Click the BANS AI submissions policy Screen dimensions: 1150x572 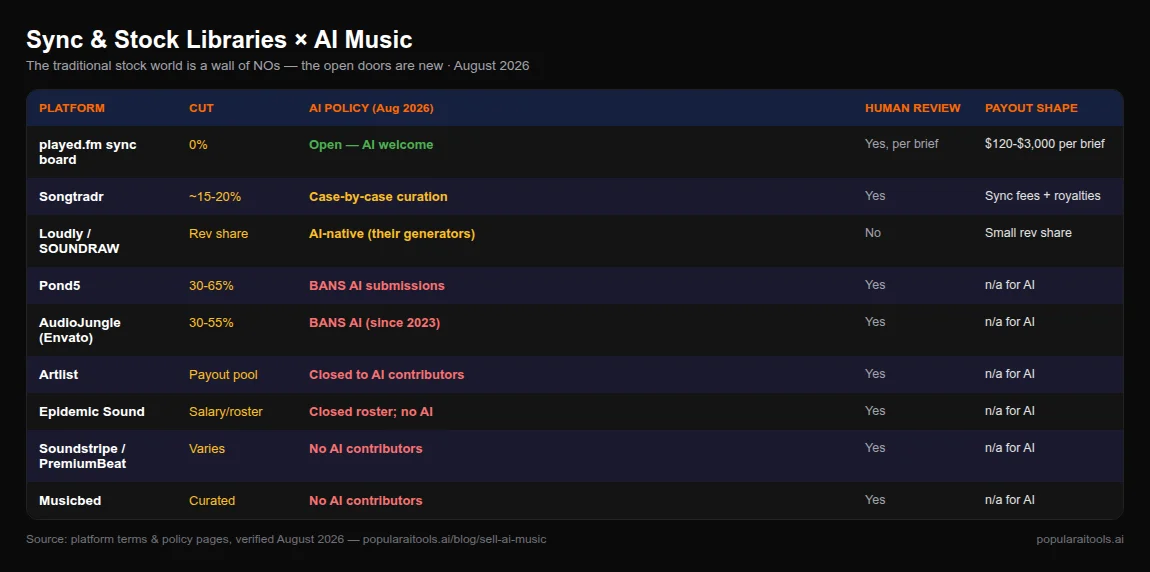click(x=377, y=285)
